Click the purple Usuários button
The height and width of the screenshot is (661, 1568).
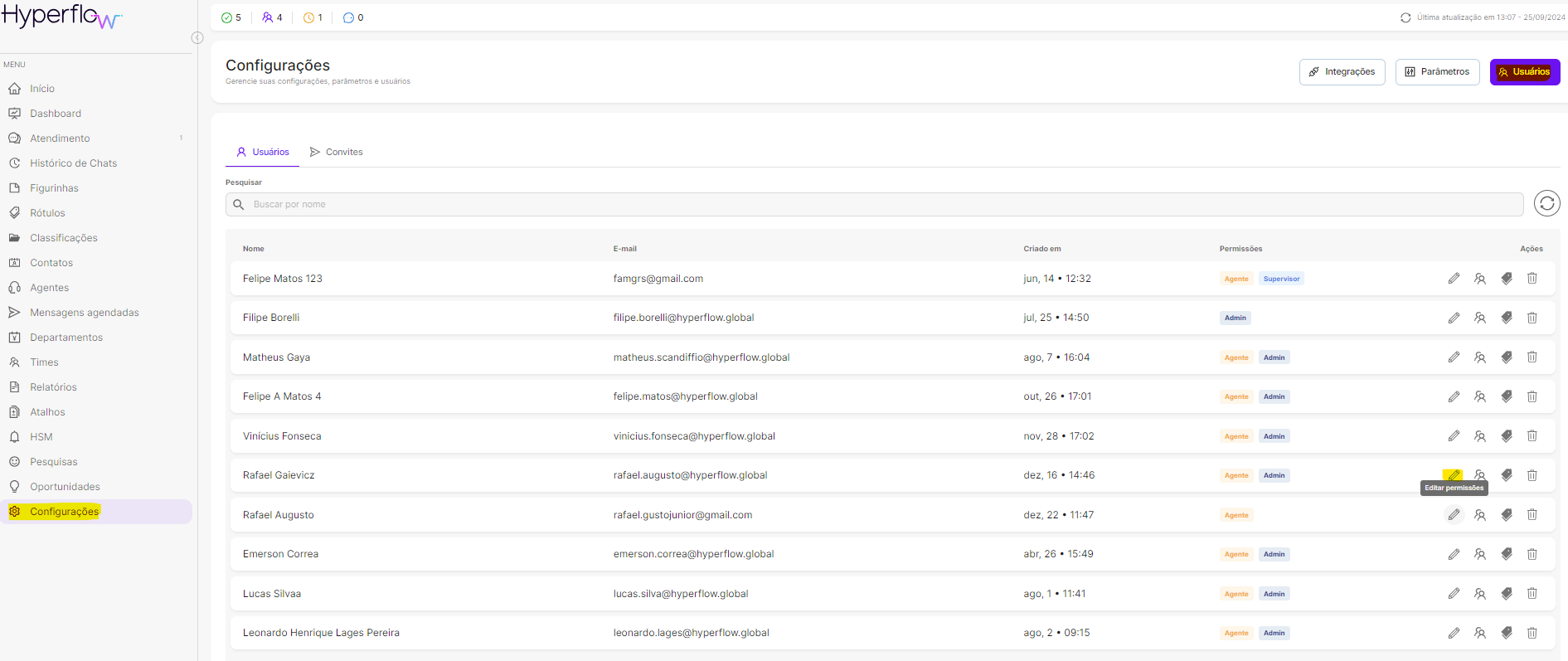click(x=1524, y=72)
